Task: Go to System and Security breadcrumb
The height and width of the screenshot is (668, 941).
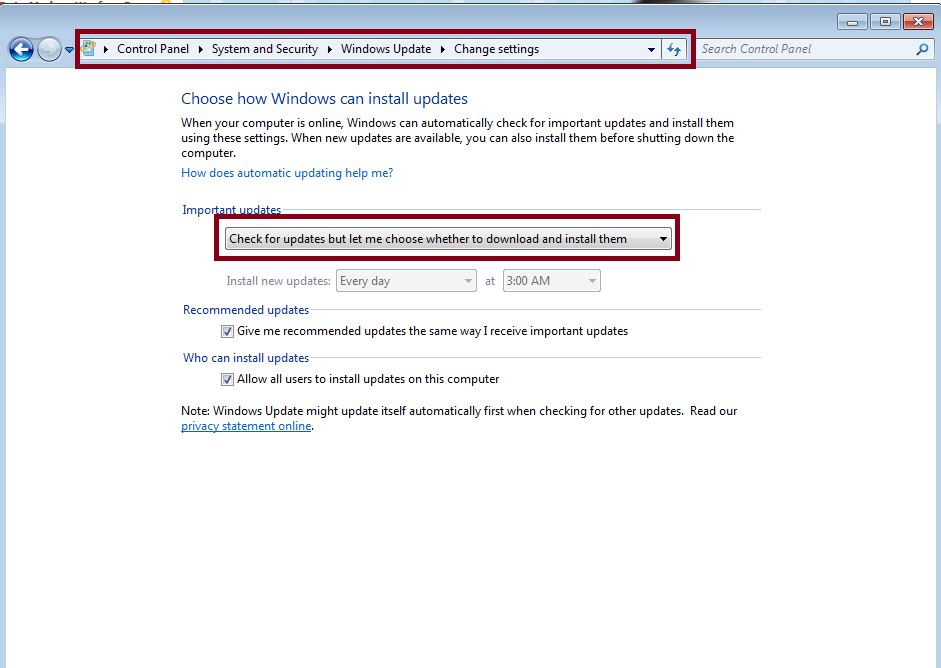Action: click(265, 49)
